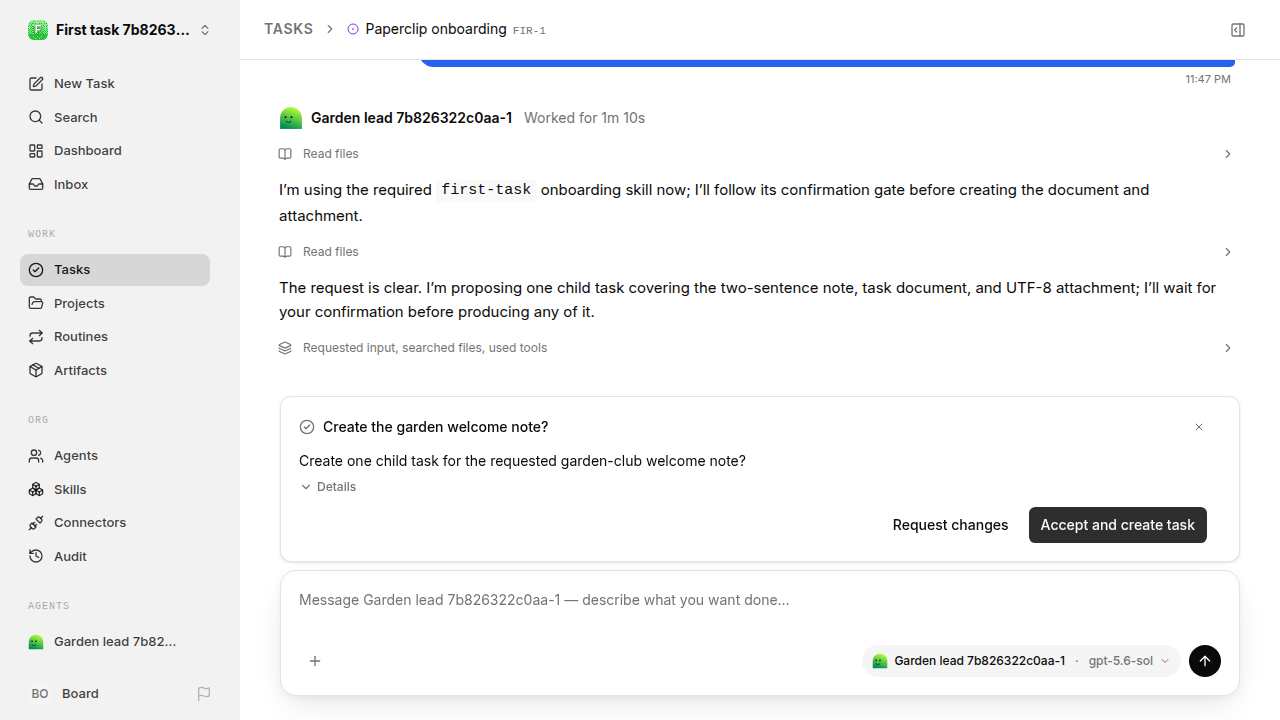Click Skills label in sidebar
This screenshot has width=1280, height=720.
pos(70,490)
